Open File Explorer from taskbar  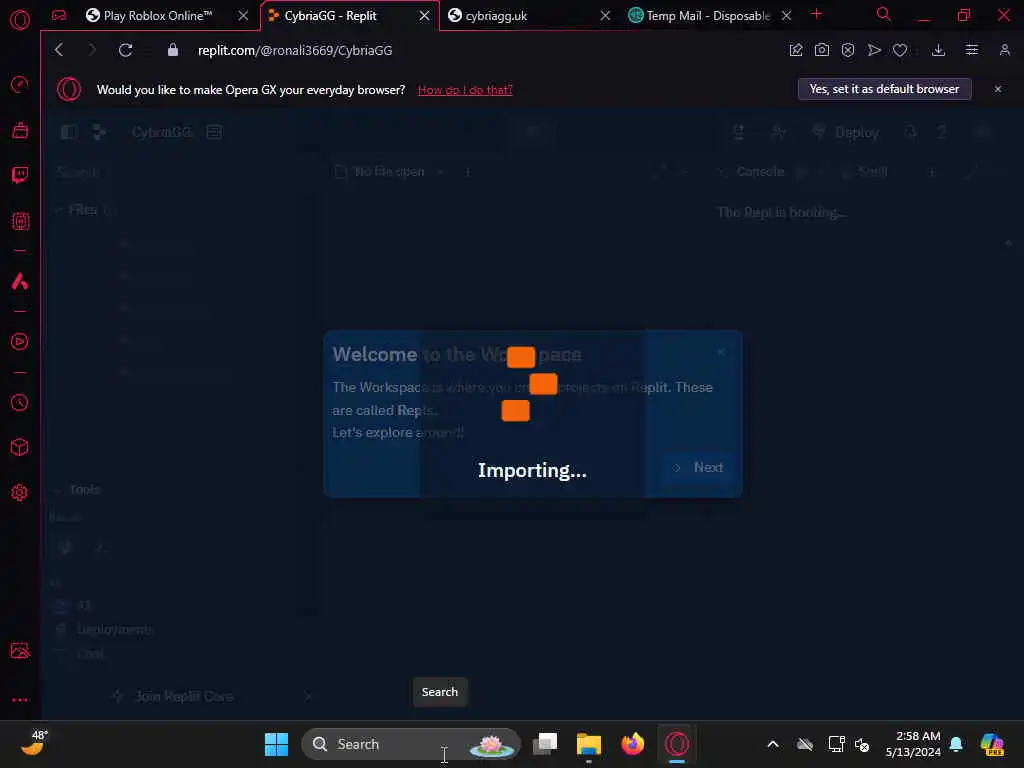[588, 744]
